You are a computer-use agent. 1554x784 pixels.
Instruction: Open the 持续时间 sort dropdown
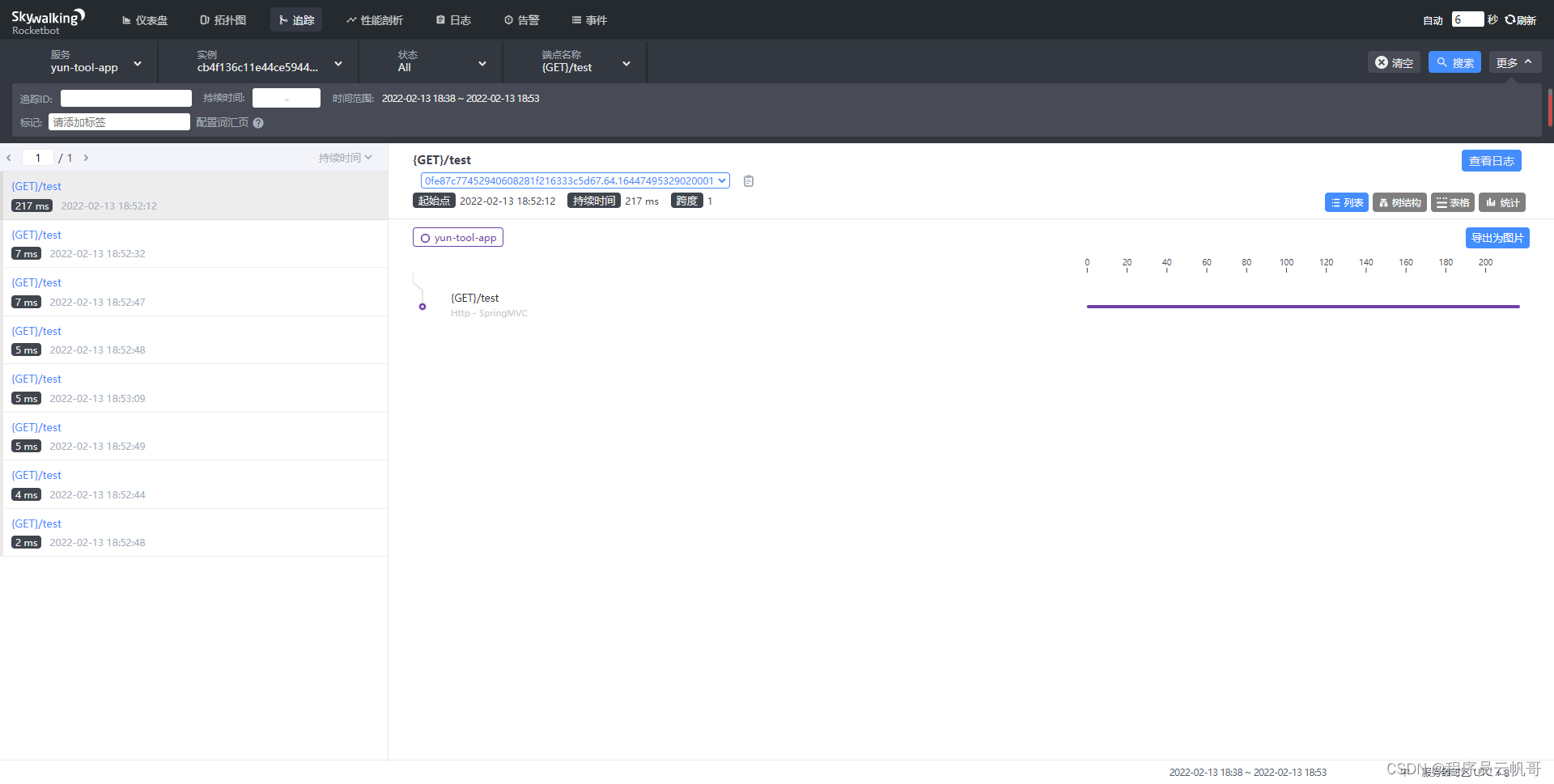pos(346,158)
